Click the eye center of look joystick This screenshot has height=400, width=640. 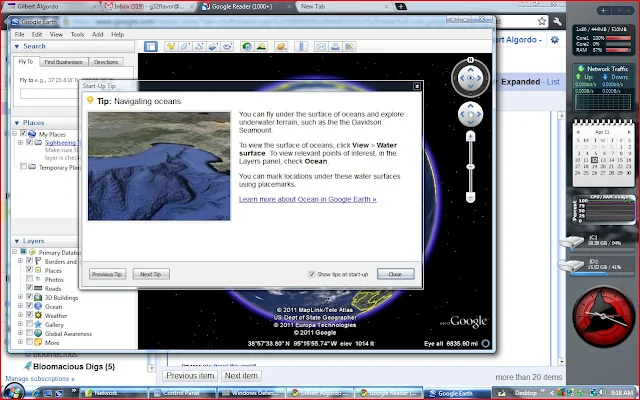click(470, 78)
